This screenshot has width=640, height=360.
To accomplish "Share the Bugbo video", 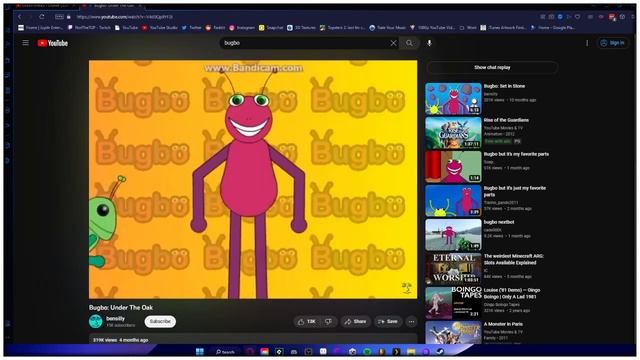I will point(356,322).
